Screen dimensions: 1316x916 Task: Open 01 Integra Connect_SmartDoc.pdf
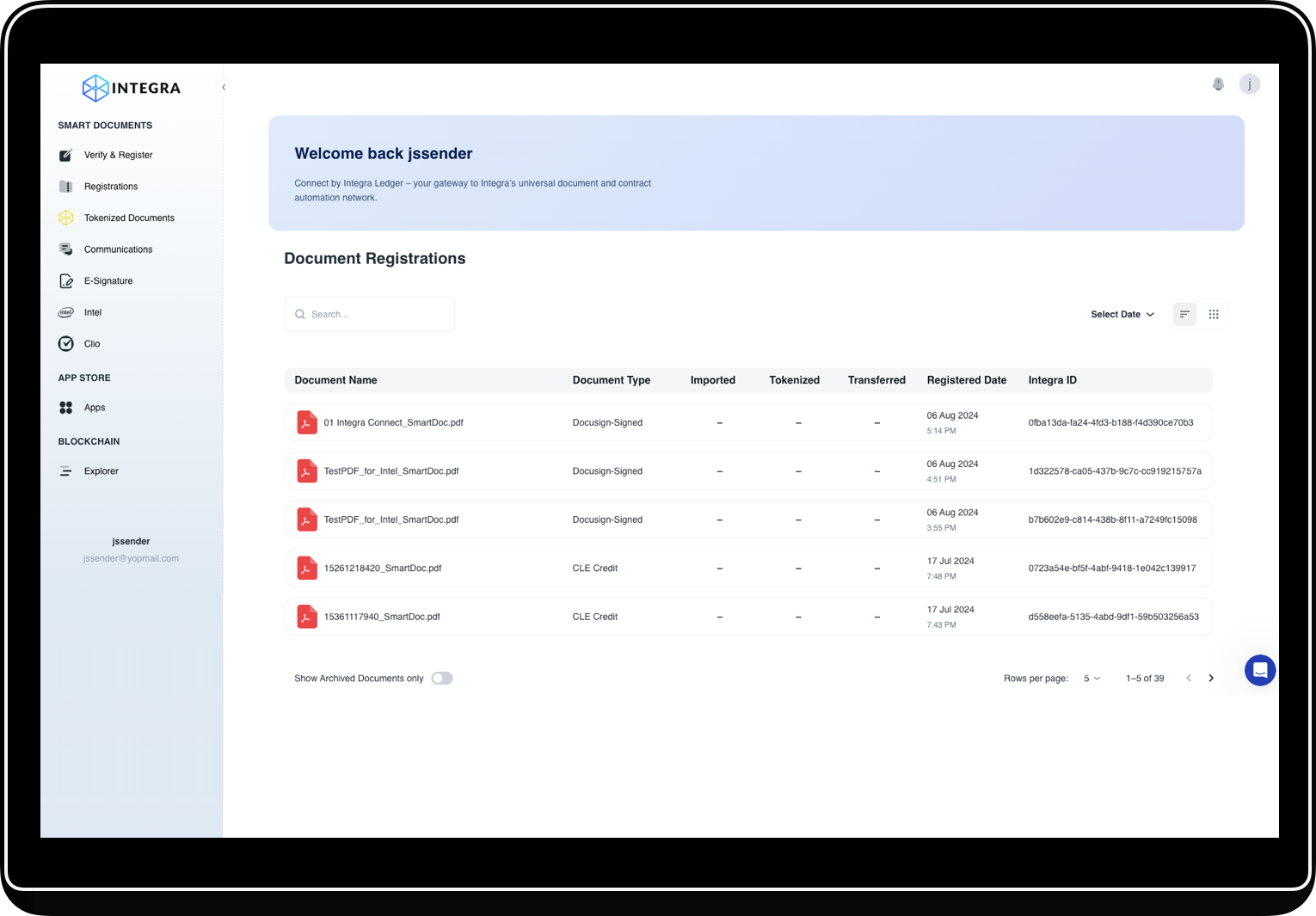(x=394, y=422)
